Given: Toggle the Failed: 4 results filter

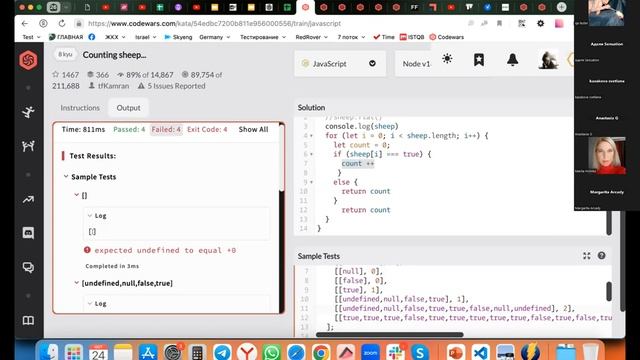Looking at the screenshot, I should point(166,129).
